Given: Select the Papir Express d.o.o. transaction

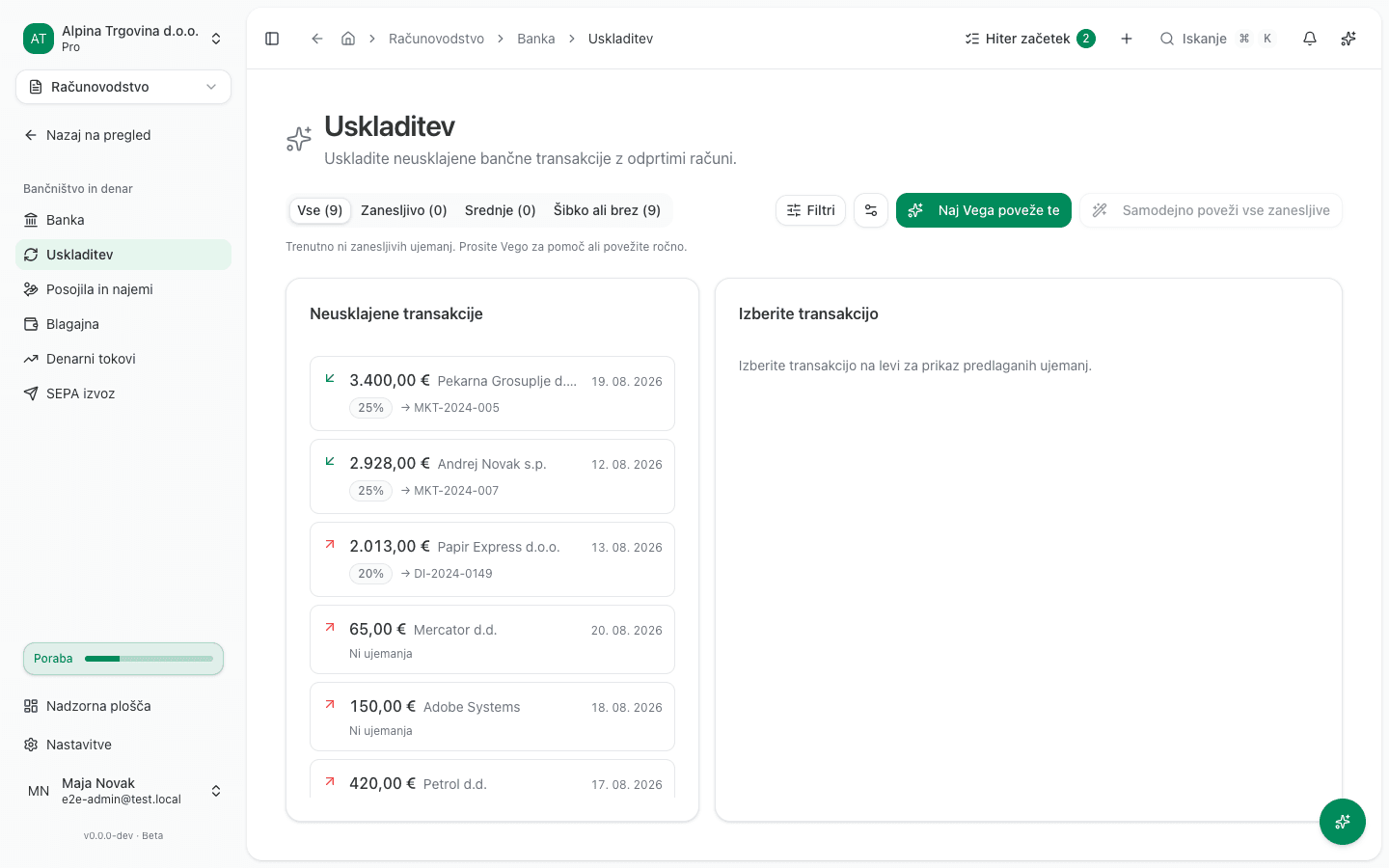Looking at the screenshot, I should click(x=492, y=559).
